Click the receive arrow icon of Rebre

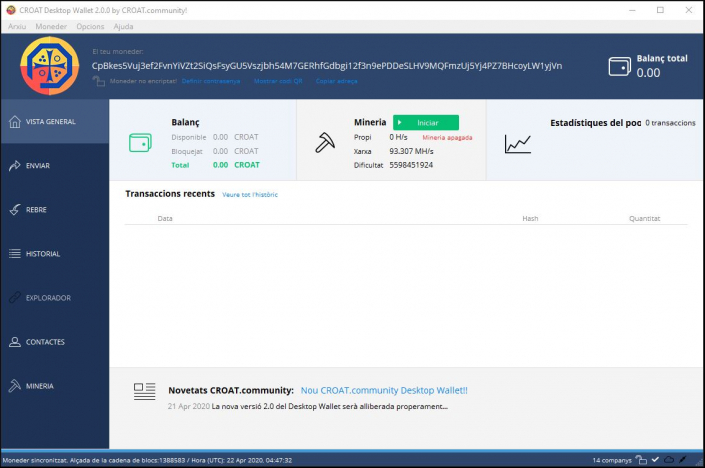tap(15, 209)
